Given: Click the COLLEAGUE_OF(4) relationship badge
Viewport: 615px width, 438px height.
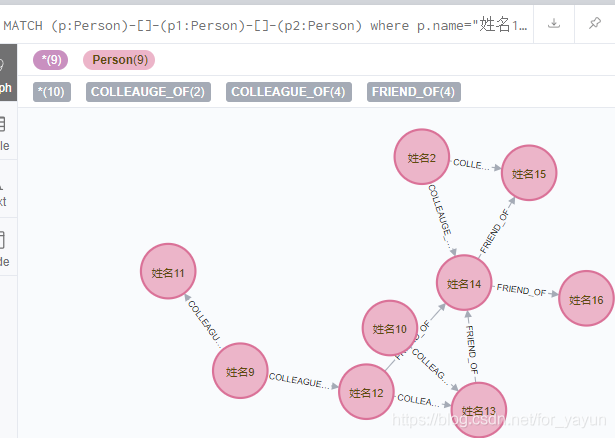Looking at the screenshot, I should tap(289, 92).
